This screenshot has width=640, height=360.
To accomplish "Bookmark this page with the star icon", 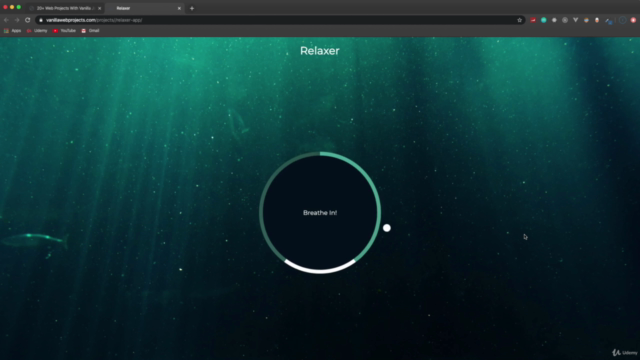I will [520, 20].
